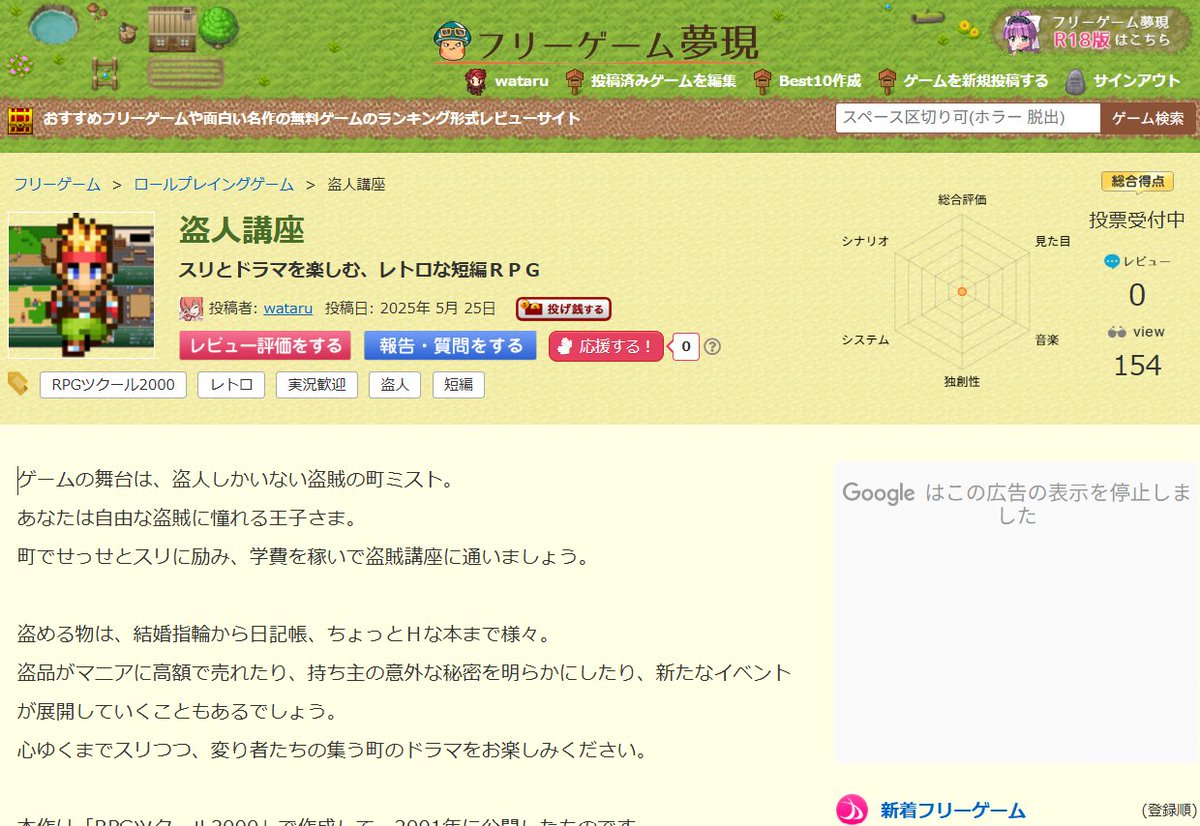
Task: Click the 投げ銭する tip button
Action: [x=563, y=309]
